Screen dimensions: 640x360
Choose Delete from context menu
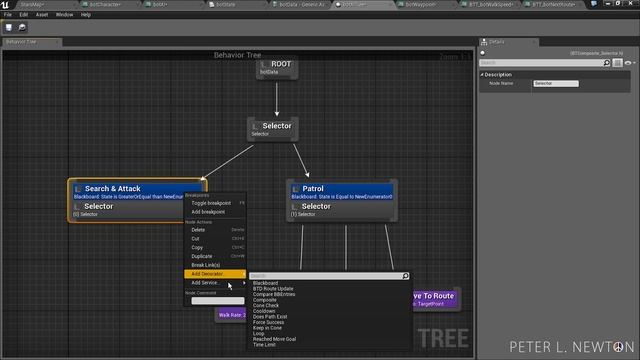point(215,230)
